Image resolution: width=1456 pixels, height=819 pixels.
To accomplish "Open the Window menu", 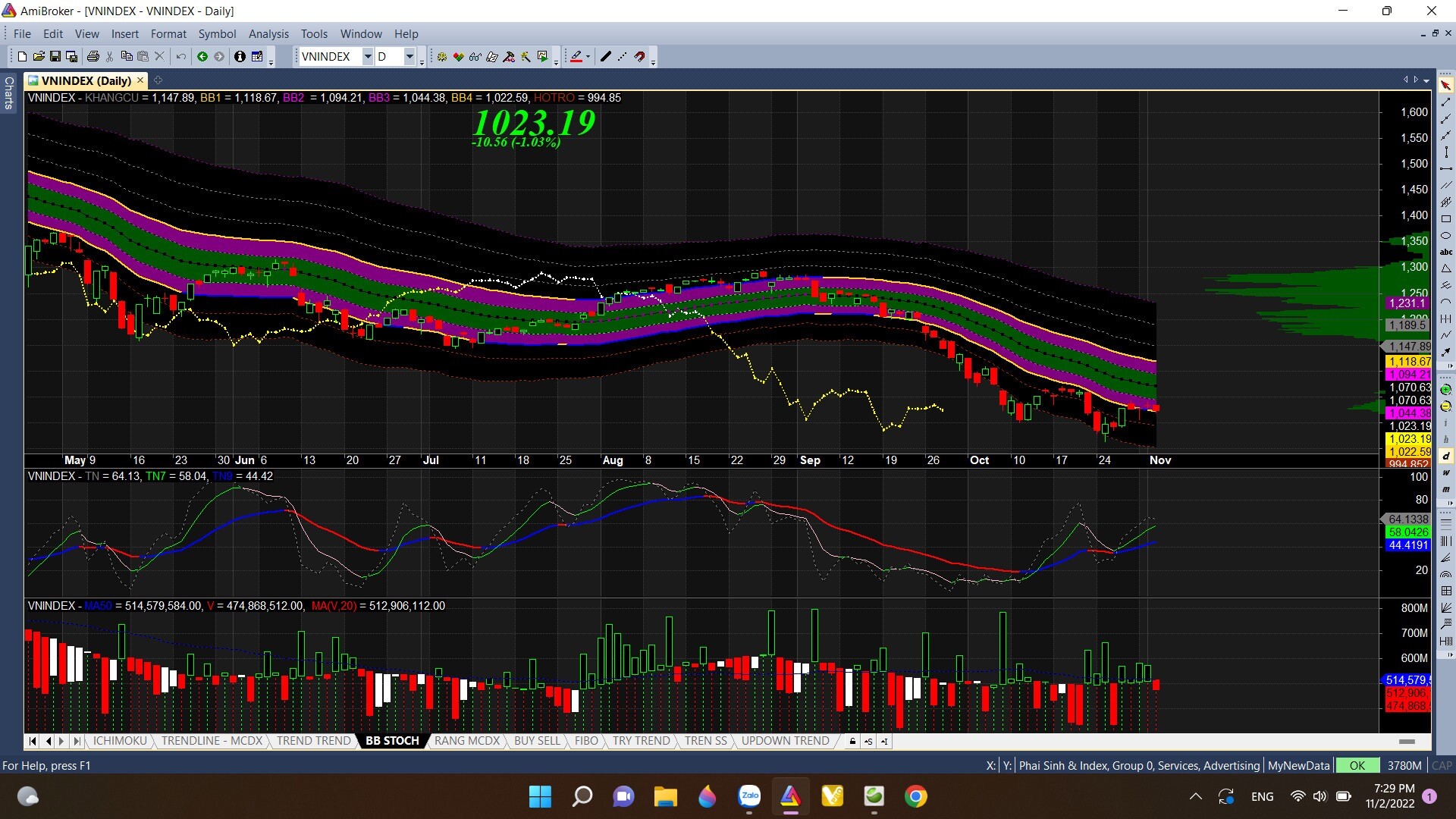I will click(361, 33).
